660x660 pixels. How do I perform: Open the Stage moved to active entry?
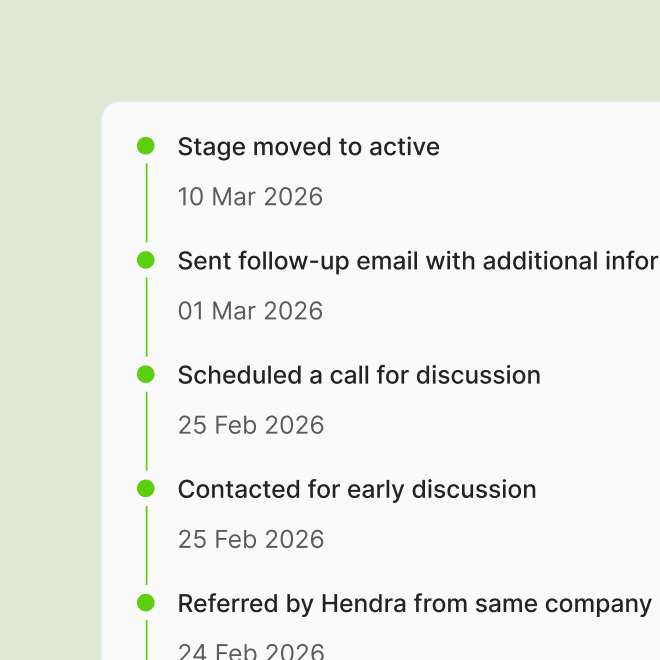coord(309,147)
